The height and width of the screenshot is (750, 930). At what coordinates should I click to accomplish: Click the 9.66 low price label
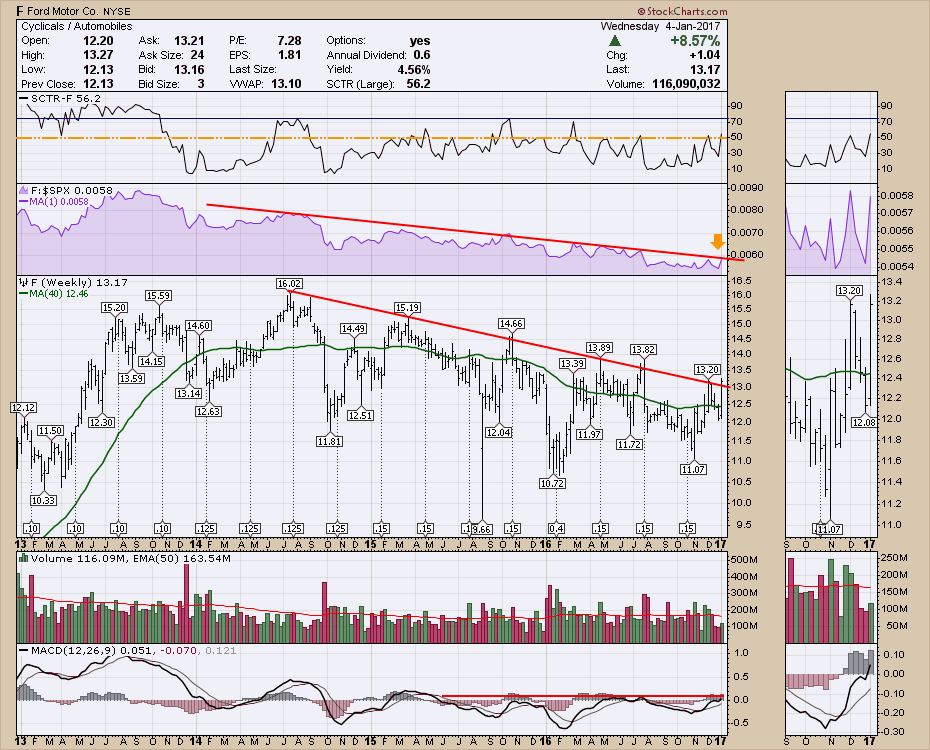click(x=482, y=529)
